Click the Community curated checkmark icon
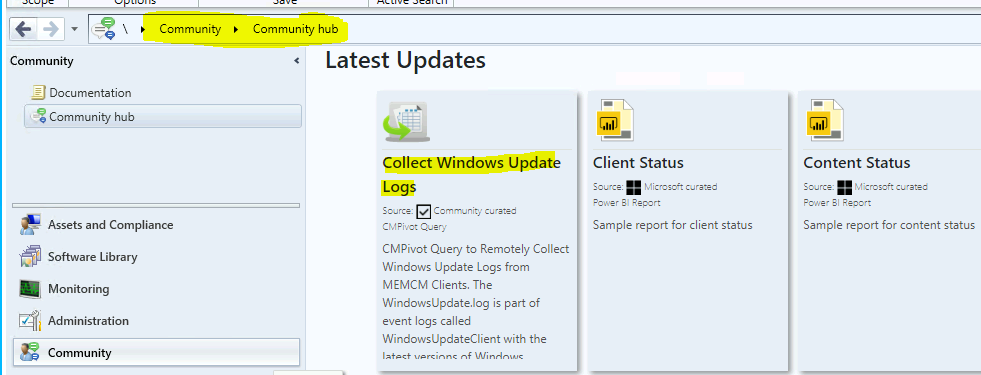Viewport: 981px width, 375px height. 424,211
